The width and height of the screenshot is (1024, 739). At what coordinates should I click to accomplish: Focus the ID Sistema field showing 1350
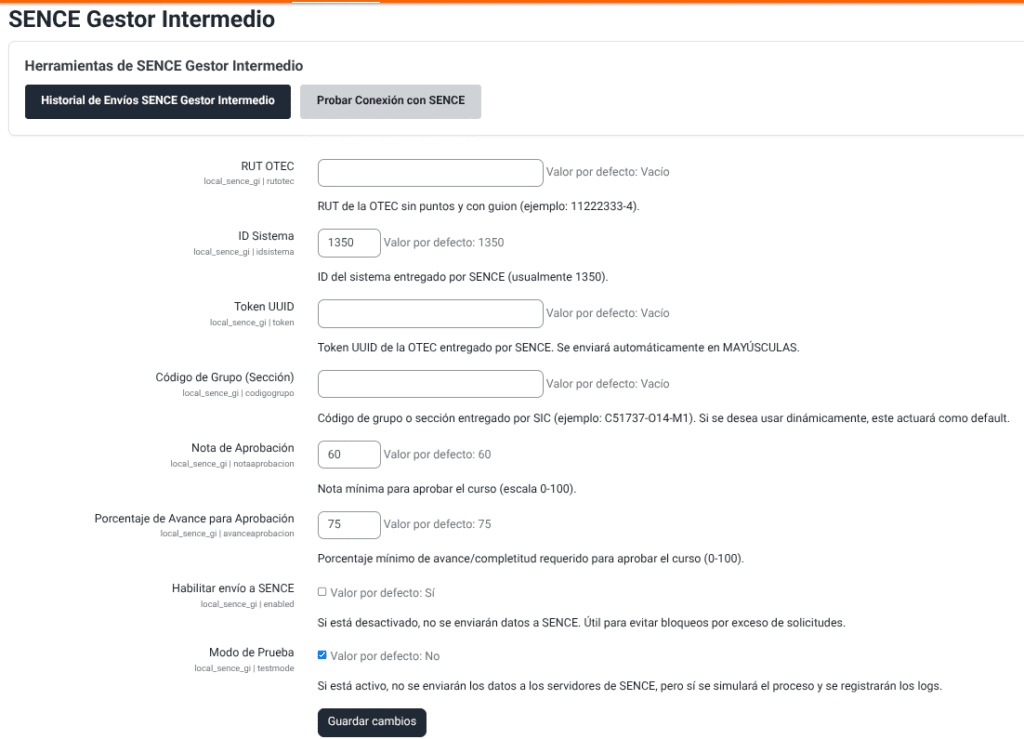[x=349, y=243]
